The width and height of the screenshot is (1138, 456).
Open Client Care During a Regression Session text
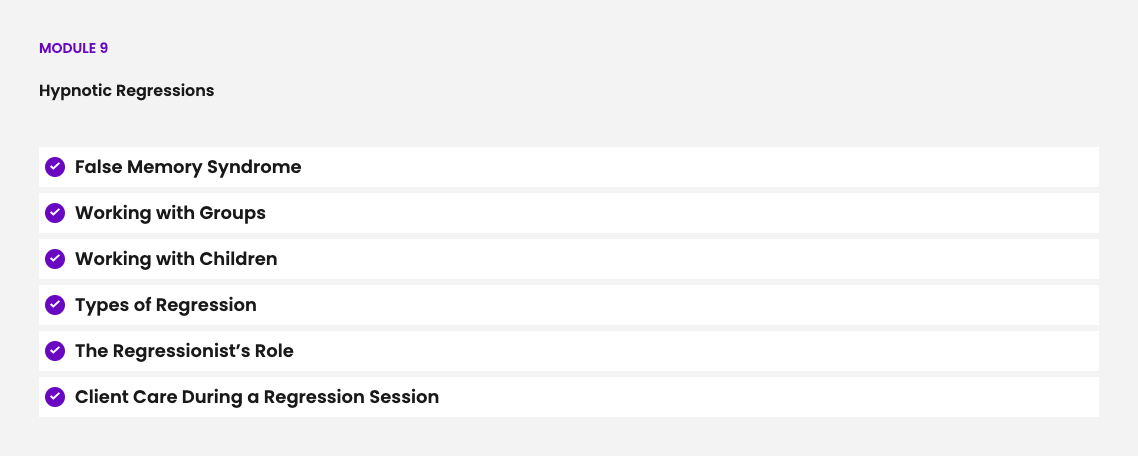tap(257, 397)
